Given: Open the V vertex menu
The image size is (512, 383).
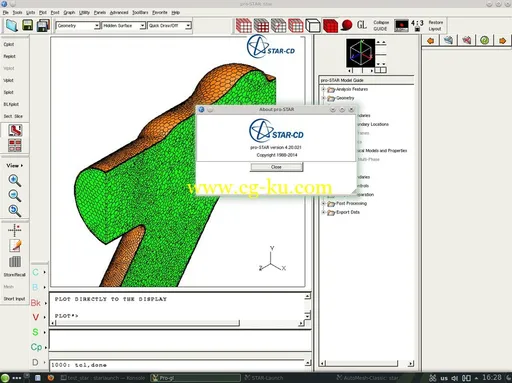Looking at the screenshot, I should point(39,317).
